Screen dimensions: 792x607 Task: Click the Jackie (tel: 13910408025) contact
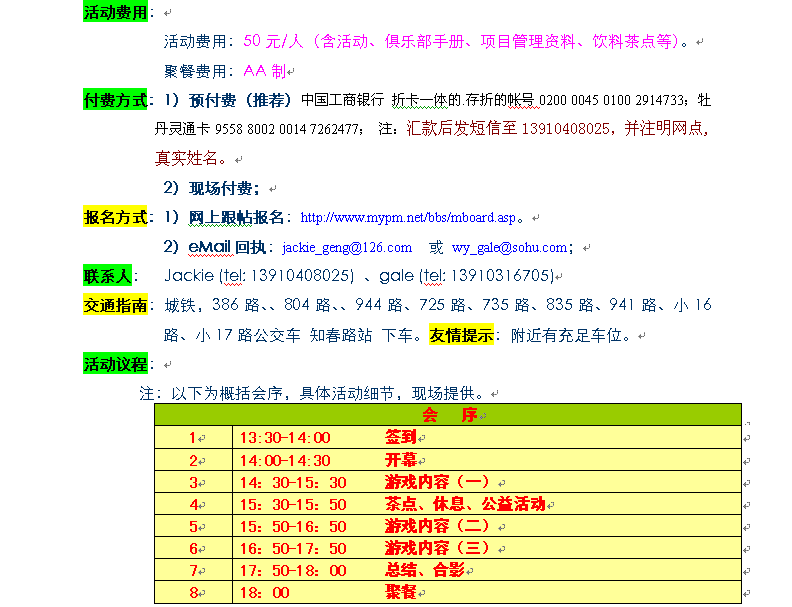[259, 276]
